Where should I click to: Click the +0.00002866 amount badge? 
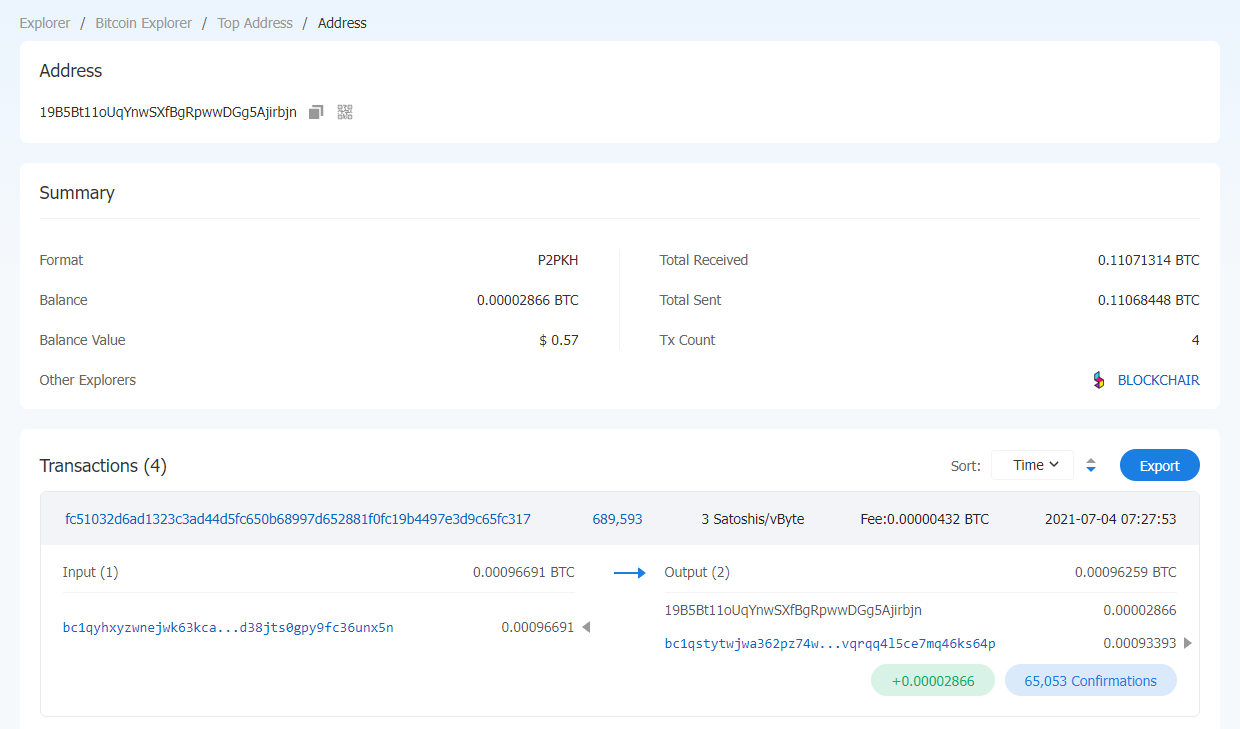(933, 680)
